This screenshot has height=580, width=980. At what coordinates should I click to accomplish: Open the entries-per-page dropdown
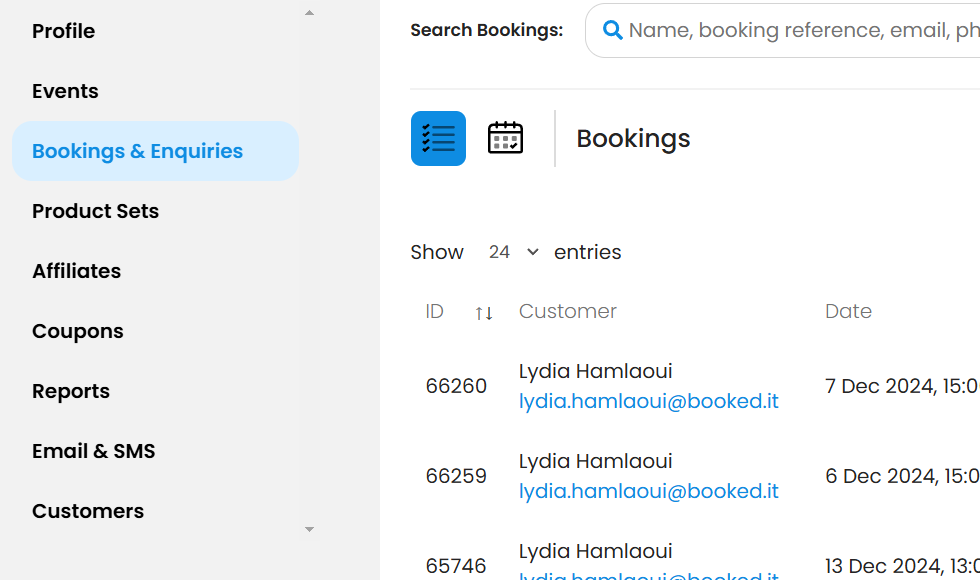513,252
